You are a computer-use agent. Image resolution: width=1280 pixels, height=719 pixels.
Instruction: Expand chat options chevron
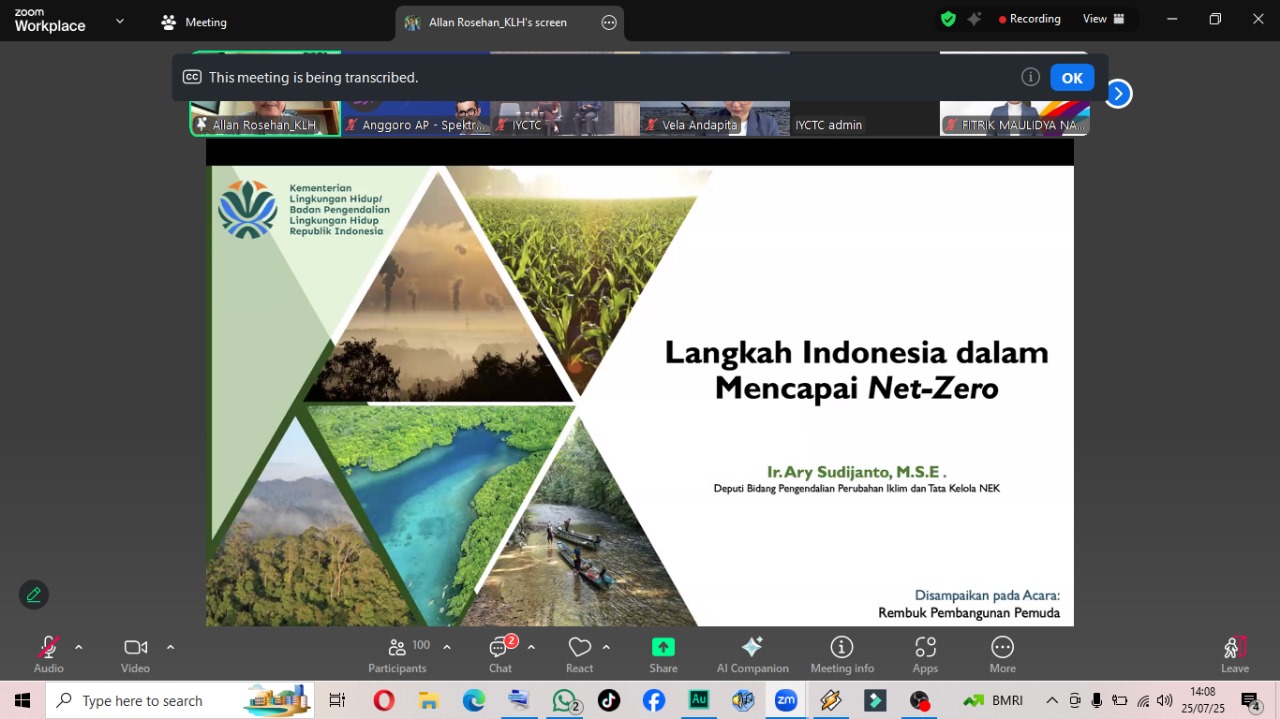click(x=531, y=647)
